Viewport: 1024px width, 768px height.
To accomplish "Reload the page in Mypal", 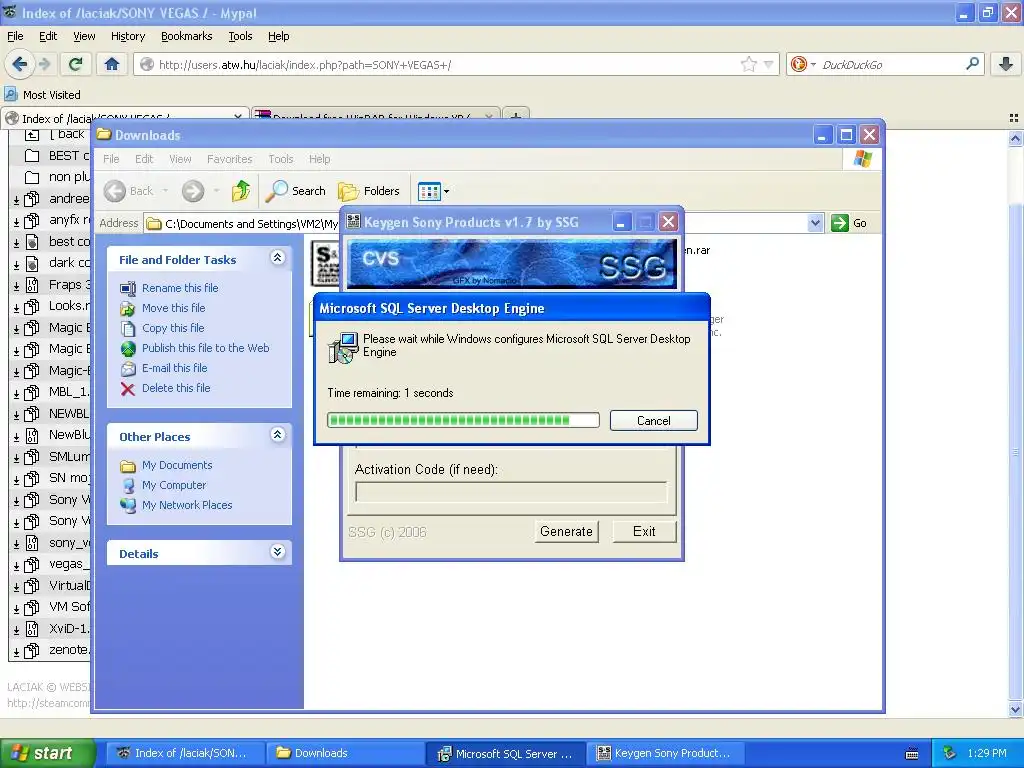I will [76, 64].
